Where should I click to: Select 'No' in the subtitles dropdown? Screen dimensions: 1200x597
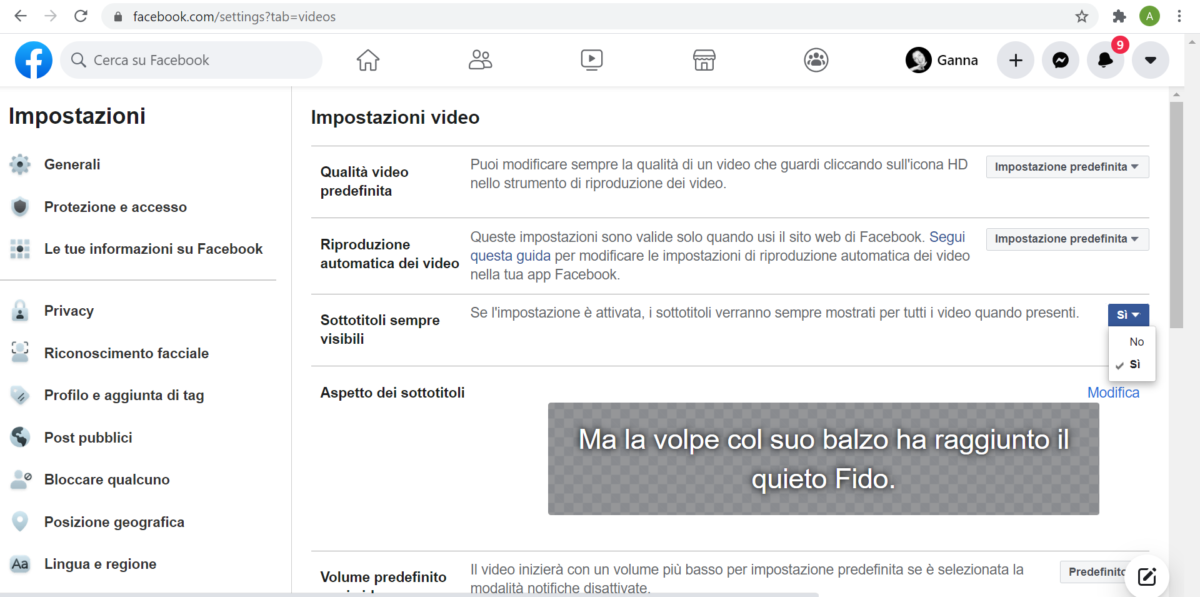pos(1136,342)
